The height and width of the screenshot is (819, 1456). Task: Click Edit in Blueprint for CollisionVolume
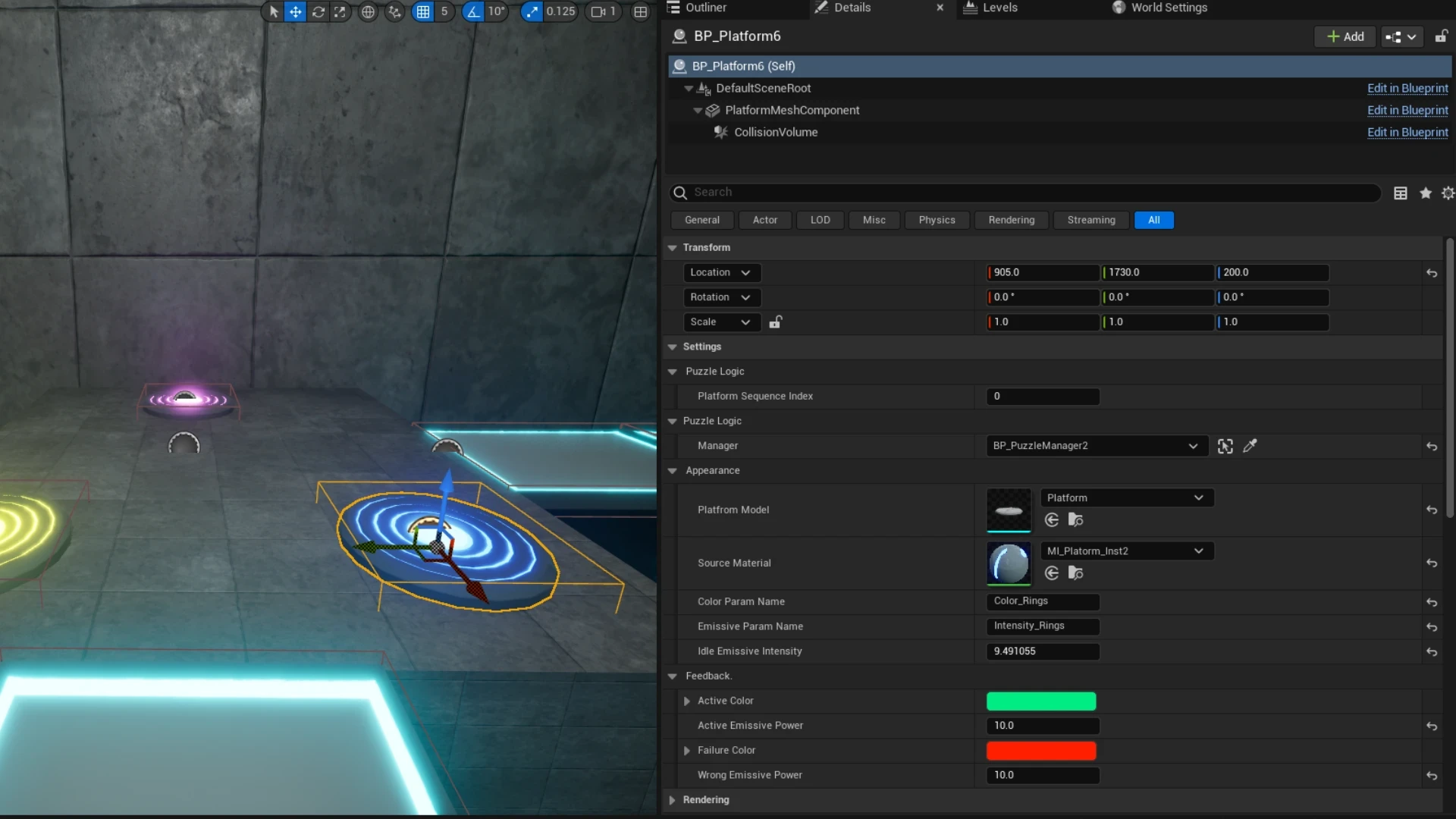point(1407,132)
